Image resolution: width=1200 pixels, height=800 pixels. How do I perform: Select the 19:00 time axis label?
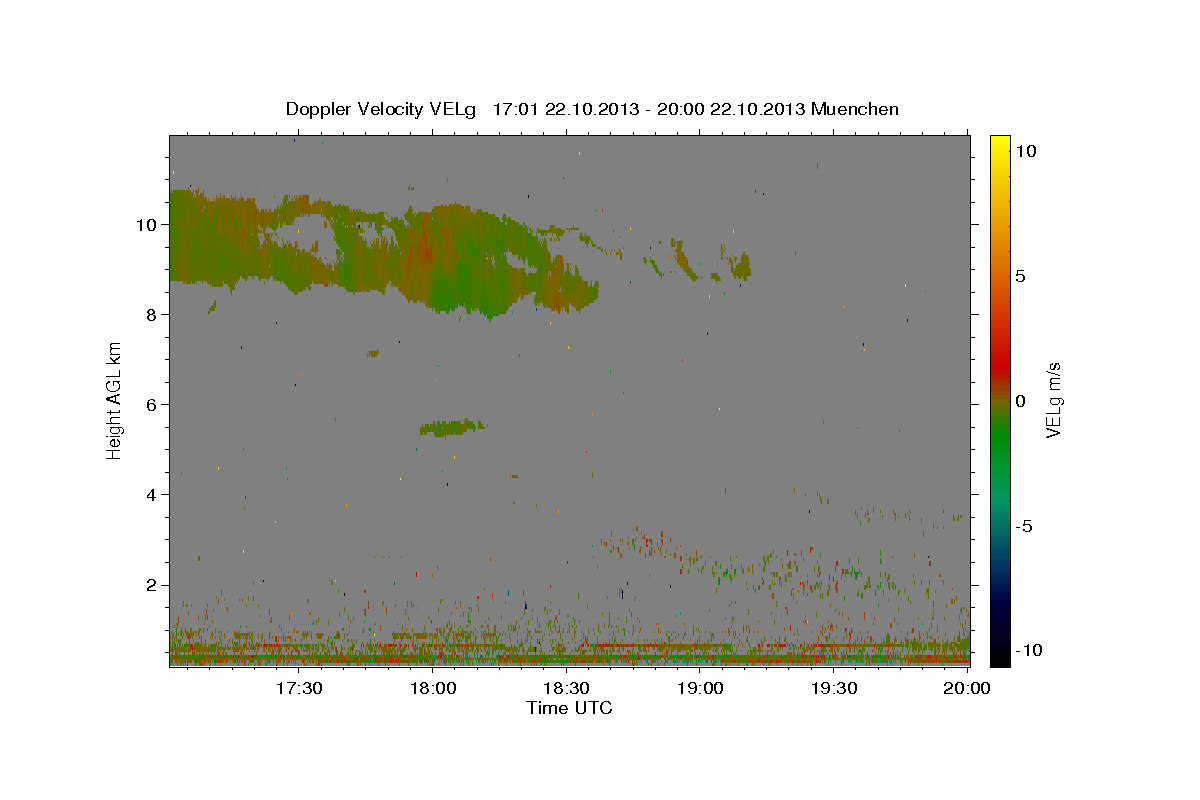700,688
